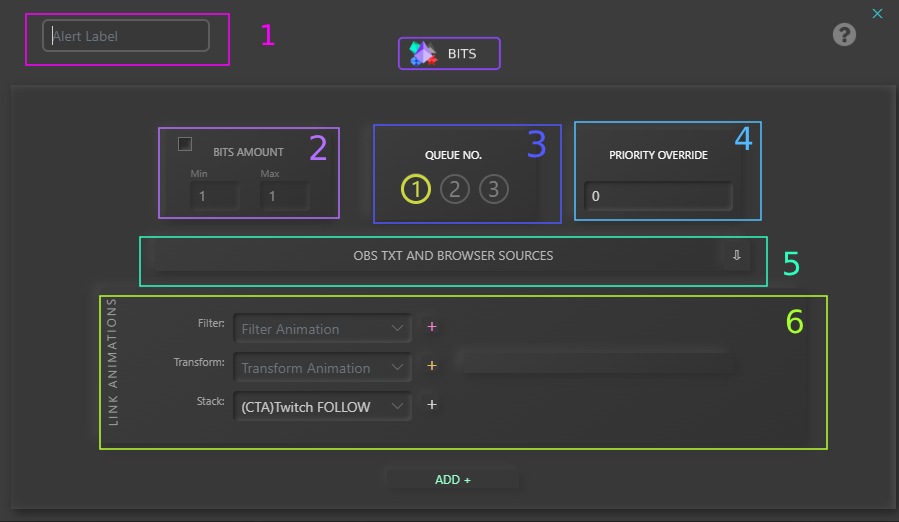Screen dimensions: 899x522
Task: Close the dialog with the X icon
Action: 877,13
